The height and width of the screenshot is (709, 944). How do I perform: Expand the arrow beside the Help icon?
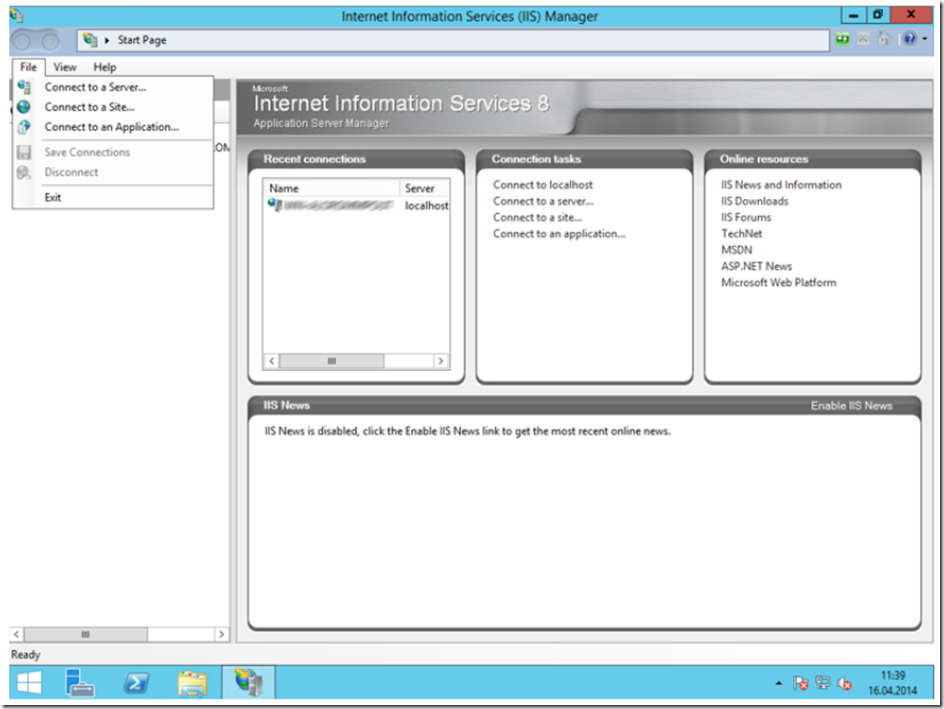925,40
